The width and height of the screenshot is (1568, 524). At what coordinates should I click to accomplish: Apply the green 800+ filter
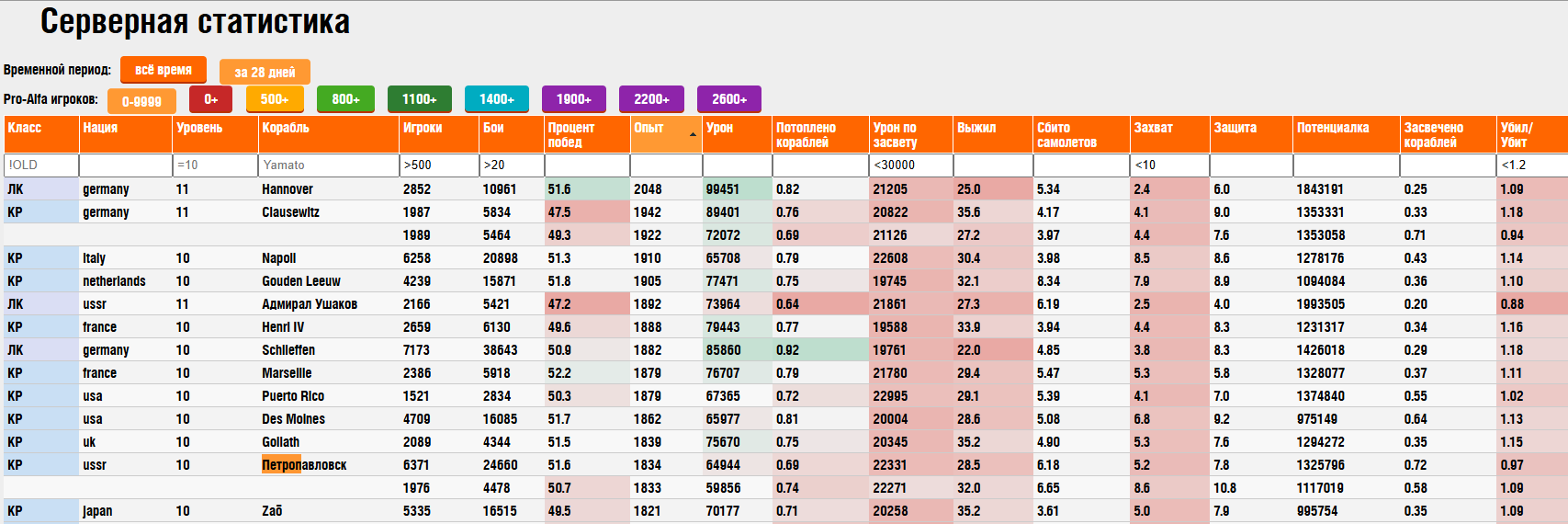[x=345, y=99]
